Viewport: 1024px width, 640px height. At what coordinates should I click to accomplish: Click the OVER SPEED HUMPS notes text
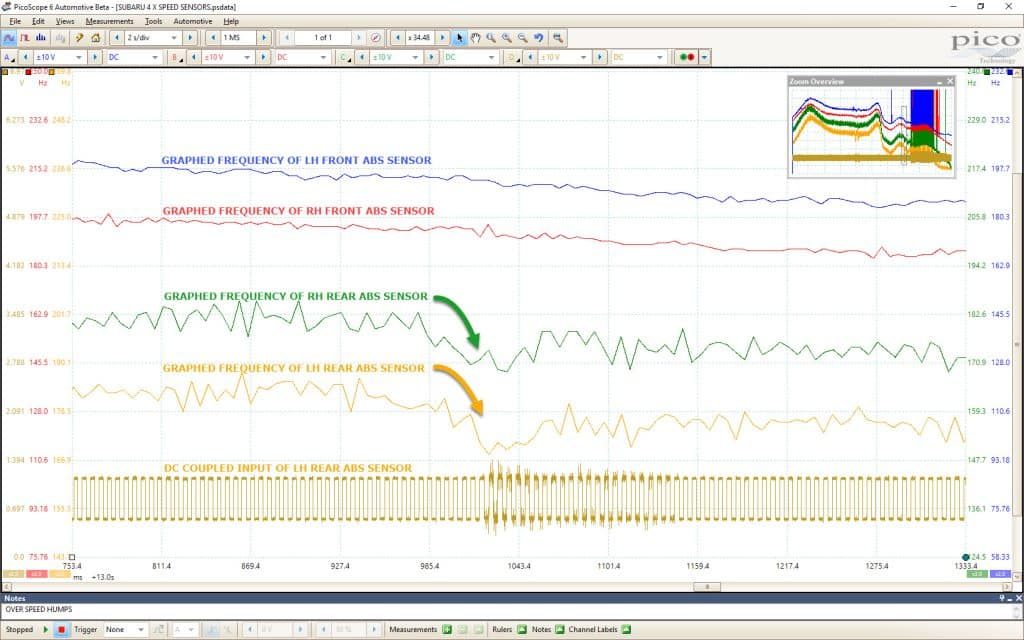coord(39,609)
